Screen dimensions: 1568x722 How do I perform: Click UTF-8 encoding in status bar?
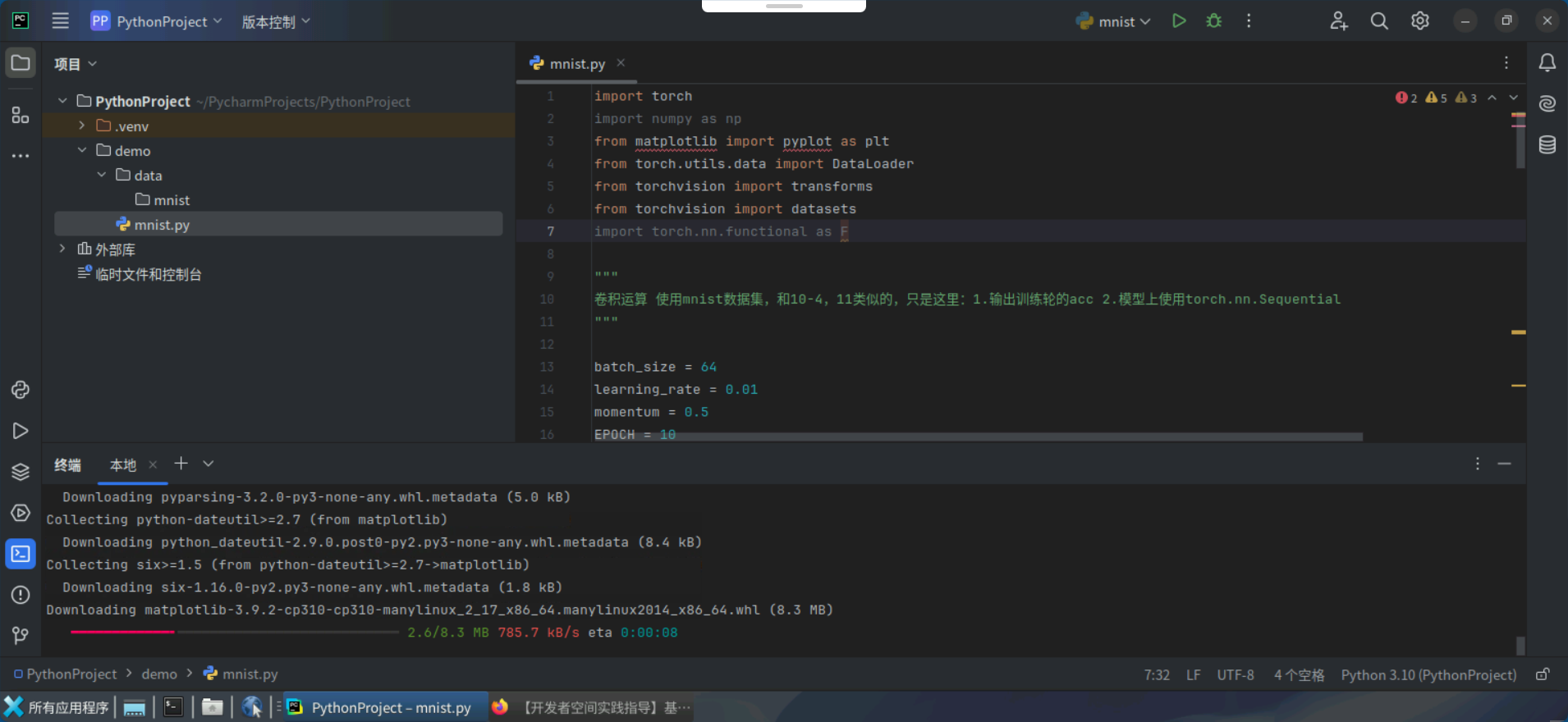(1235, 674)
